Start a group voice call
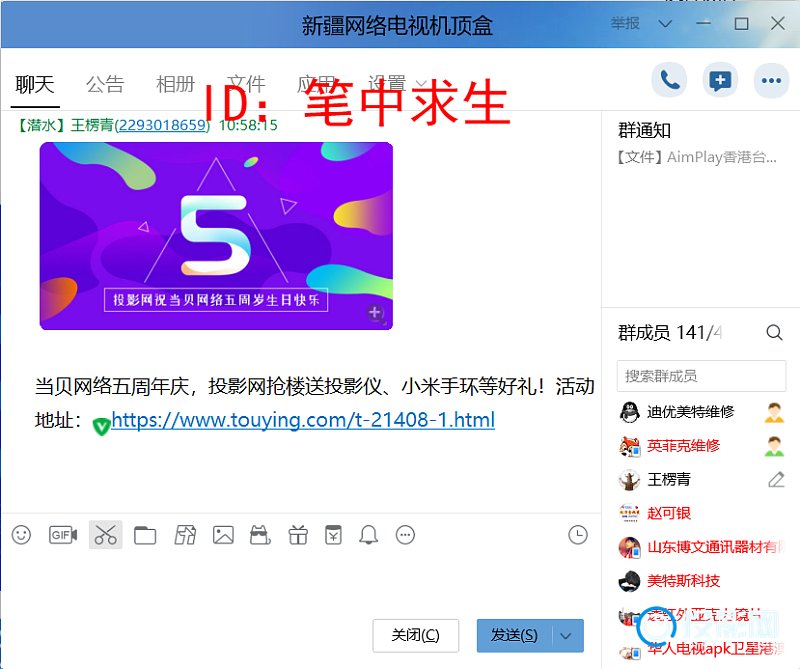Image resolution: width=800 pixels, height=669 pixels. point(669,80)
